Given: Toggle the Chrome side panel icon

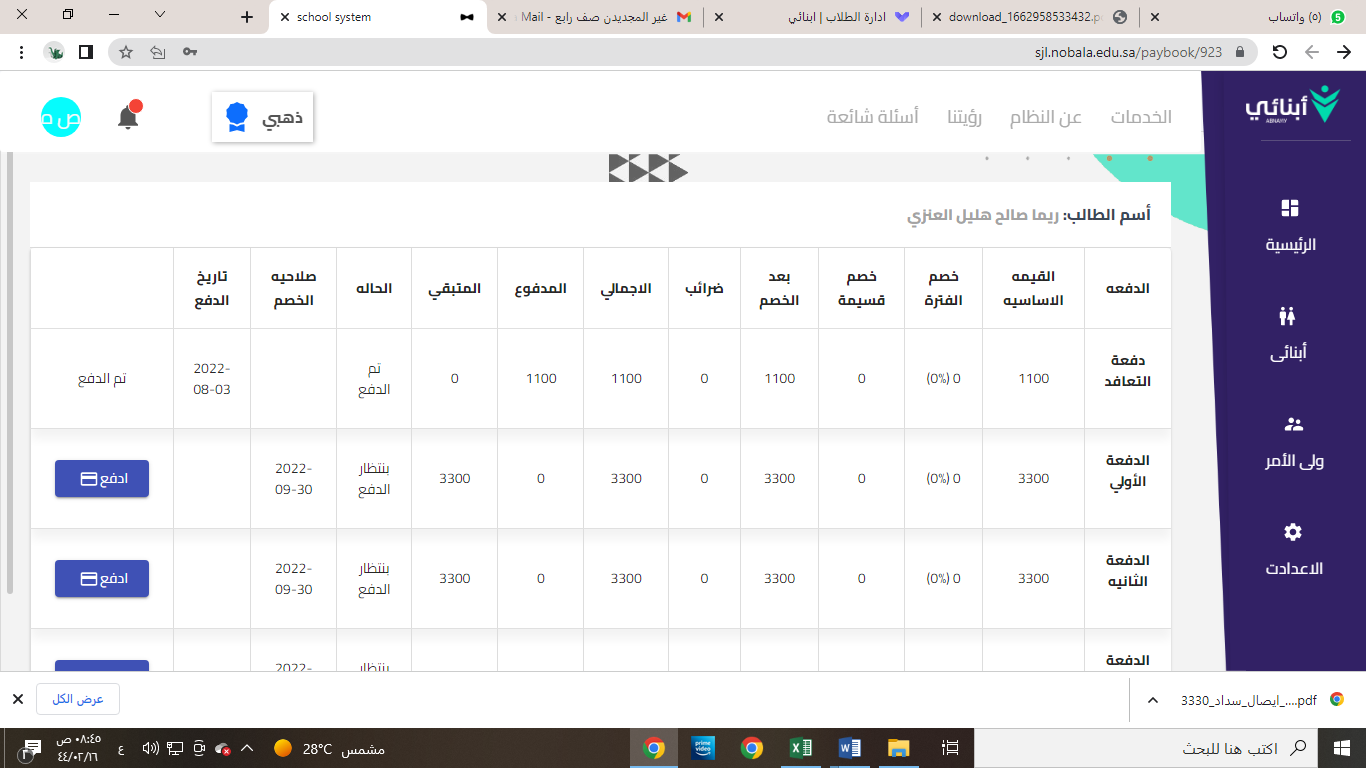Looking at the screenshot, I should point(86,52).
